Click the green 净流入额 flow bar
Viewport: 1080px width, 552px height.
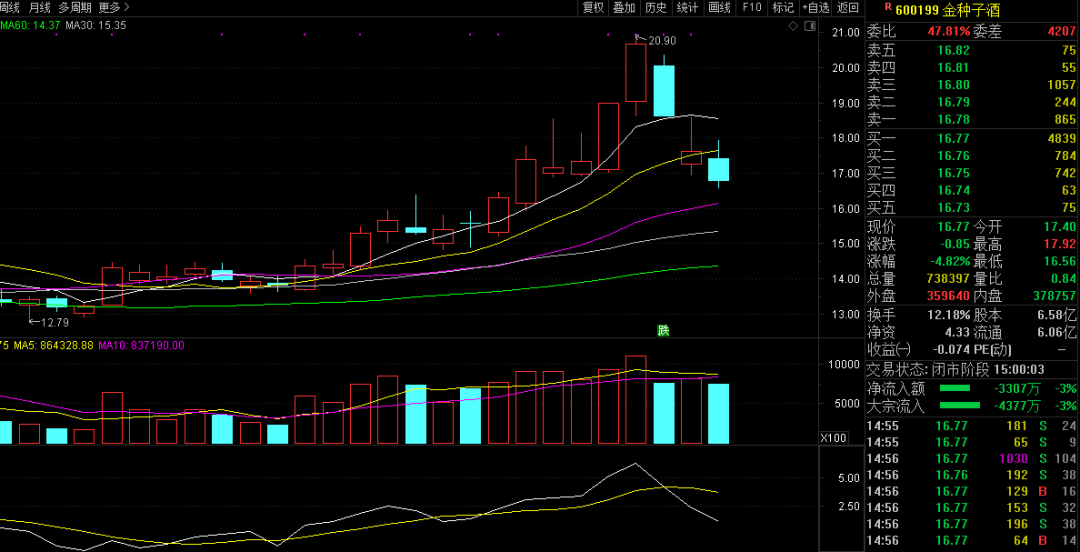[x=955, y=387]
